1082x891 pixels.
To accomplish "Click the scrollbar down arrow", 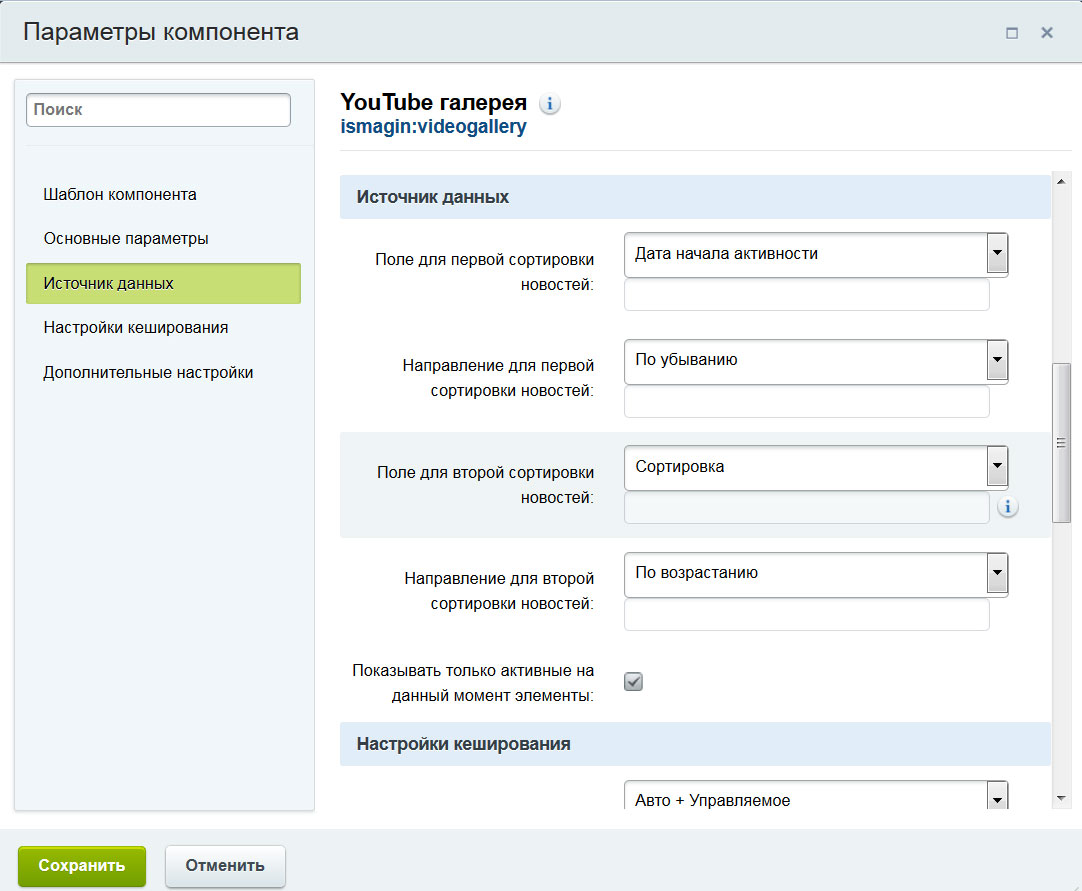I will tap(1061, 798).
